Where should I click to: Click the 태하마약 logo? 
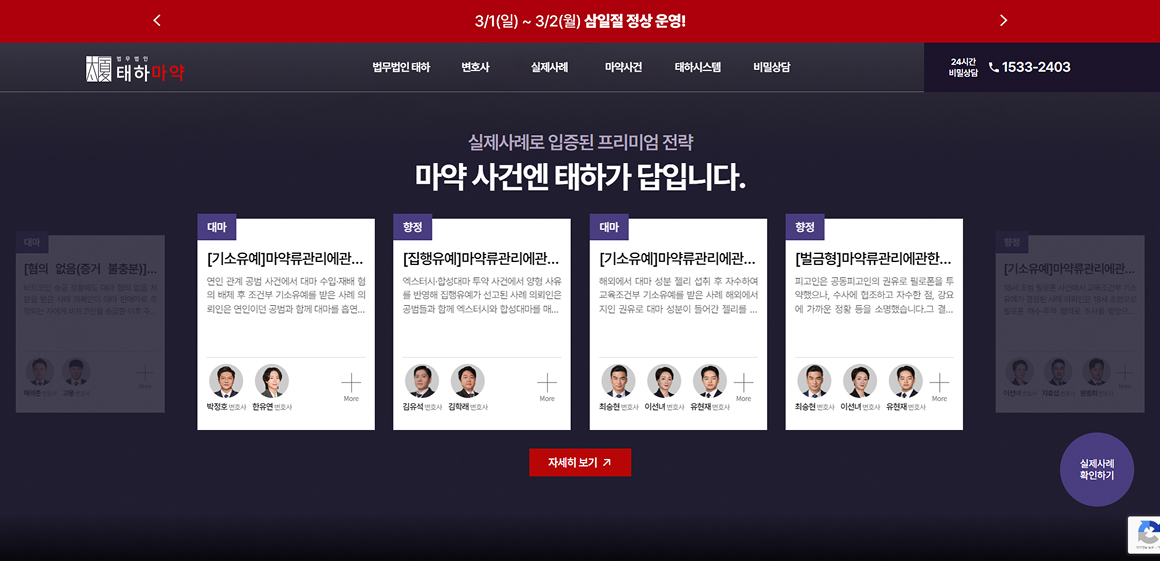point(135,69)
